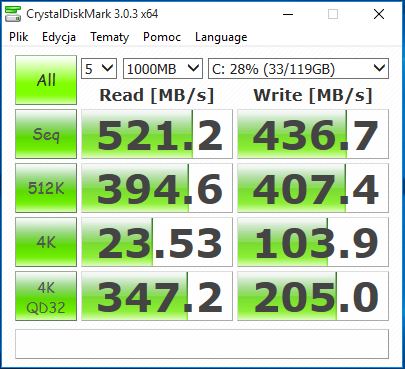
Task: Start the 512K benchmark test
Action: 46,188
